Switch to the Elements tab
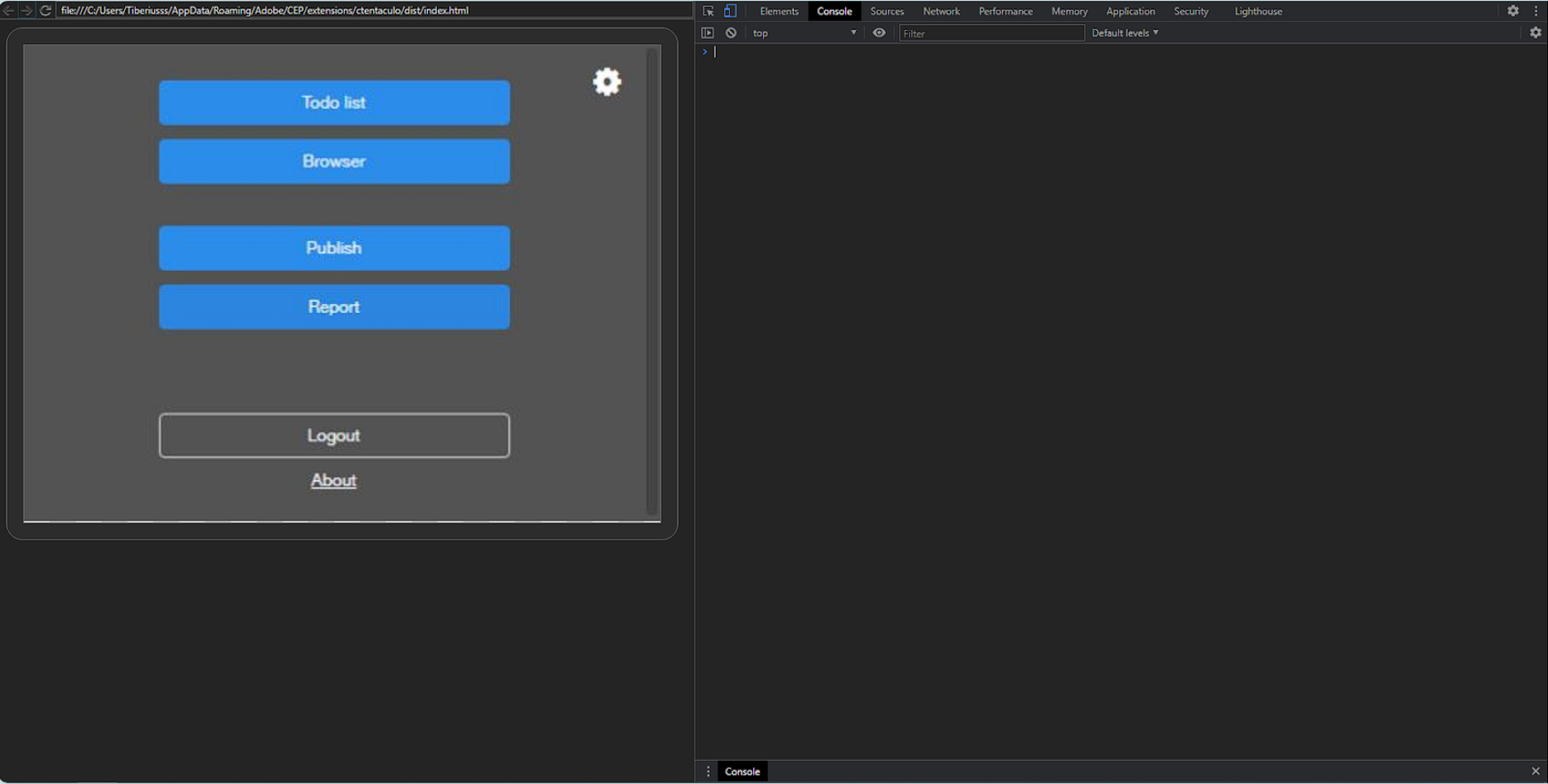1548x784 pixels. point(779,12)
